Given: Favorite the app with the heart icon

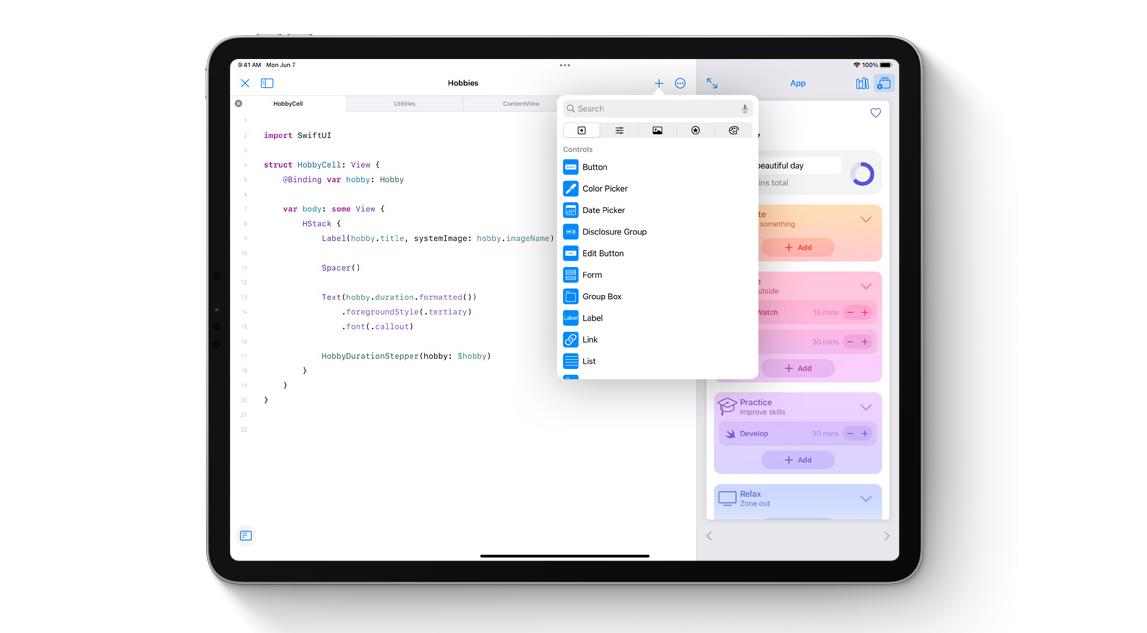Looking at the screenshot, I should pos(875,112).
